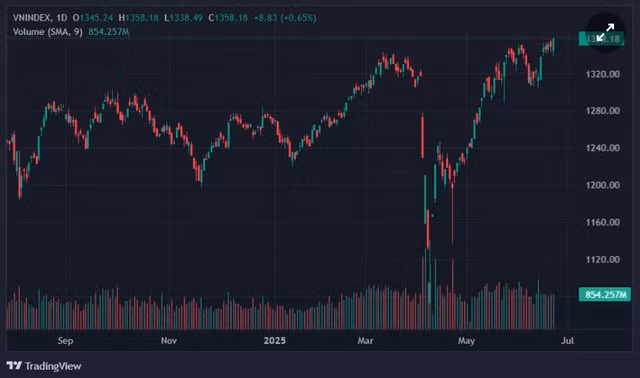The width and height of the screenshot is (640, 378).
Task: Click the low value L1338.49
Action: click(183, 18)
